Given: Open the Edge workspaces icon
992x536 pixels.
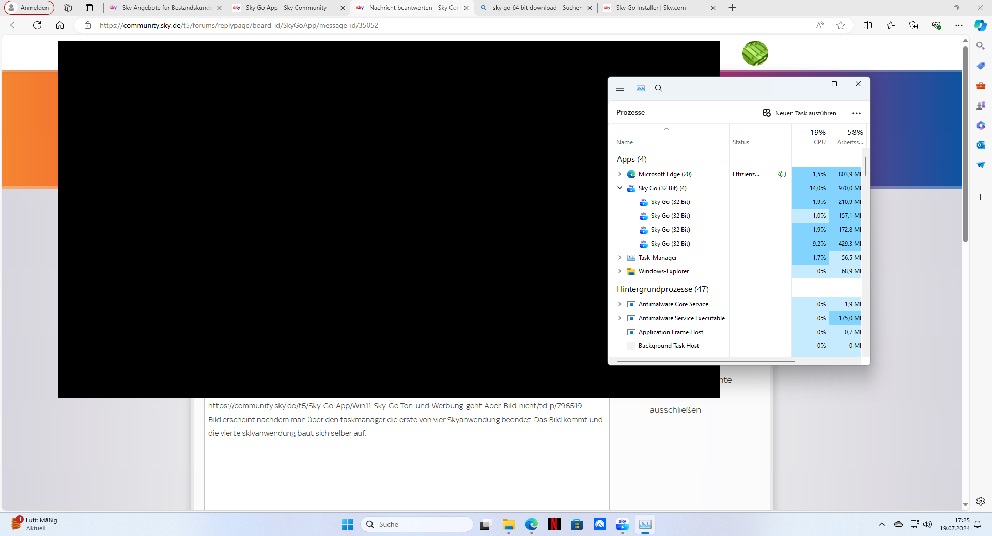Looking at the screenshot, I should pos(68,8).
